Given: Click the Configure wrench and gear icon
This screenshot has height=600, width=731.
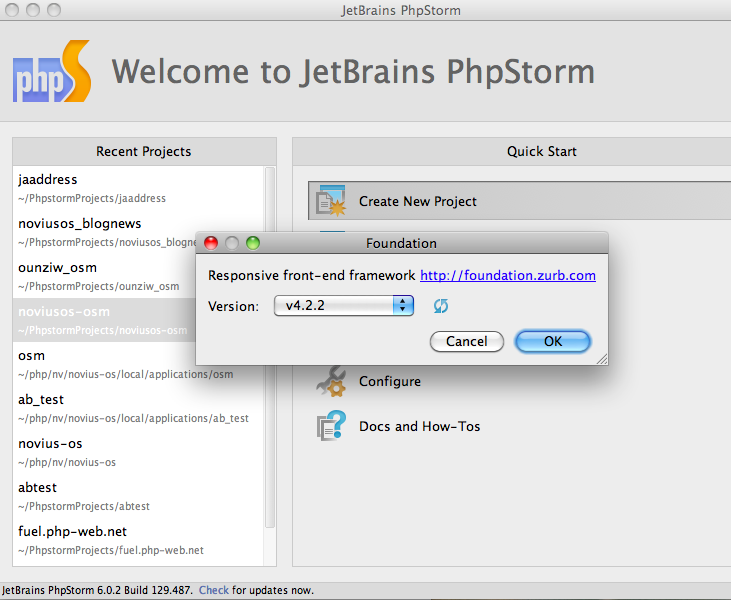Looking at the screenshot, I should [331, 381].
